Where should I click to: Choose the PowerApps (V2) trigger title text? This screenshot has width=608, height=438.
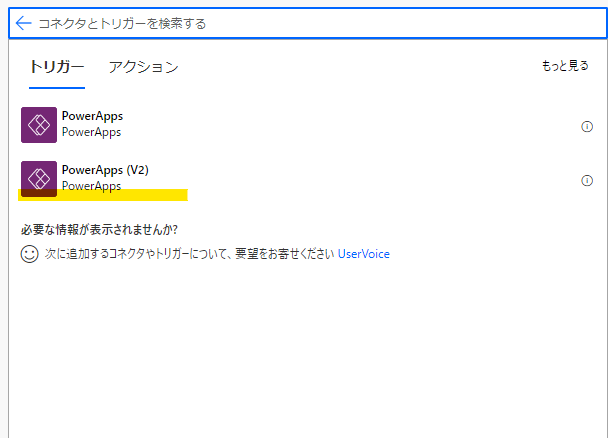pyautogui.click(x=105, y=170)
